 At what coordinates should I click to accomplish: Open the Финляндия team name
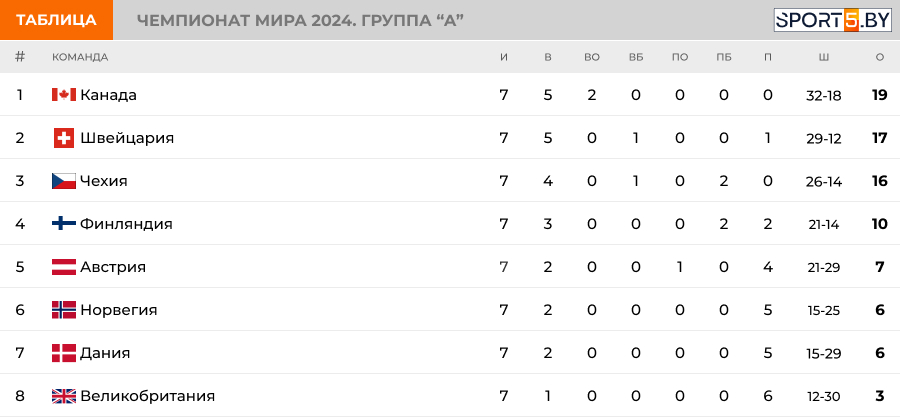tap(126, 224)
